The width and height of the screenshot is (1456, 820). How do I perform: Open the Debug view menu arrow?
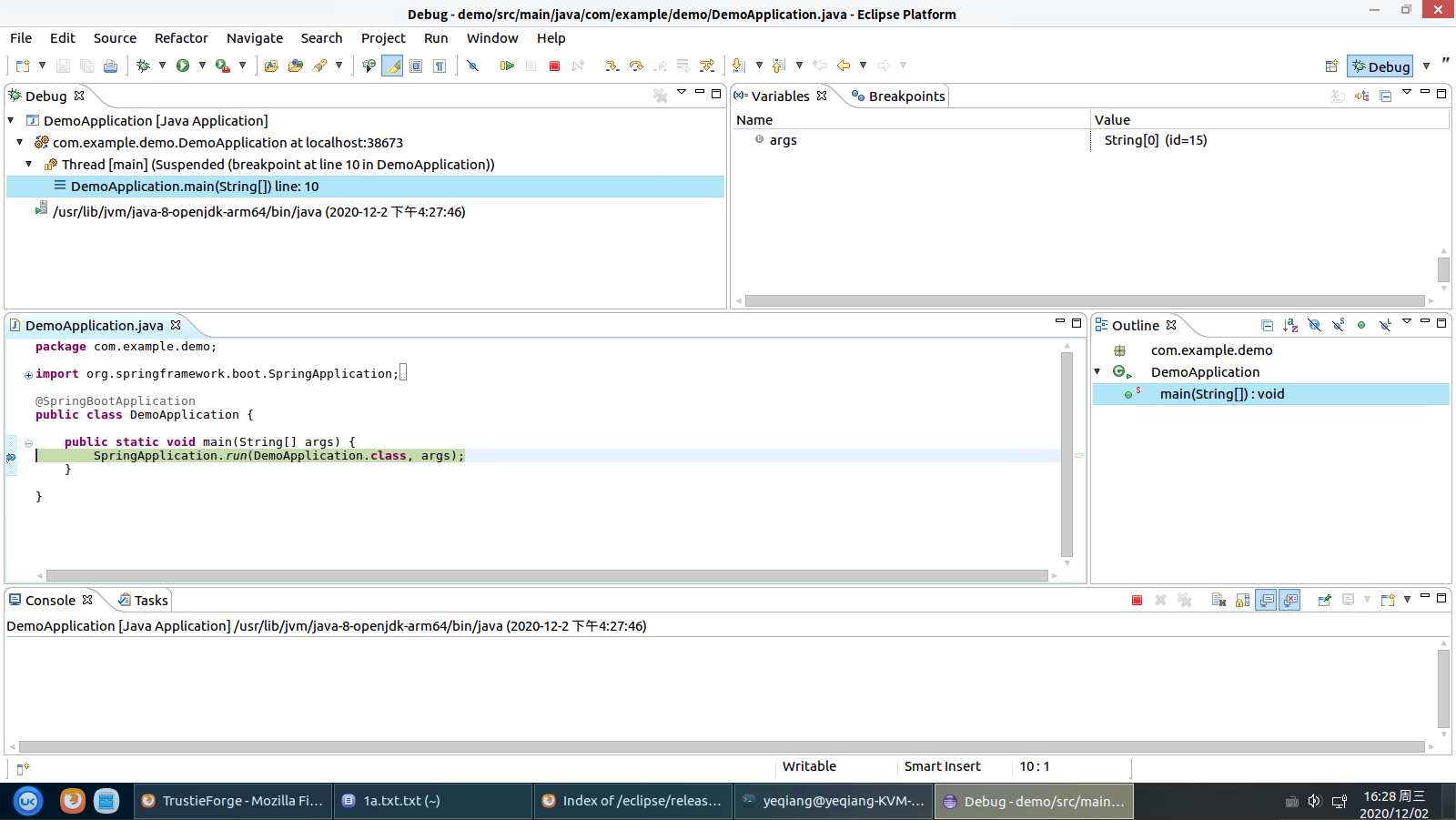[681, 93]
